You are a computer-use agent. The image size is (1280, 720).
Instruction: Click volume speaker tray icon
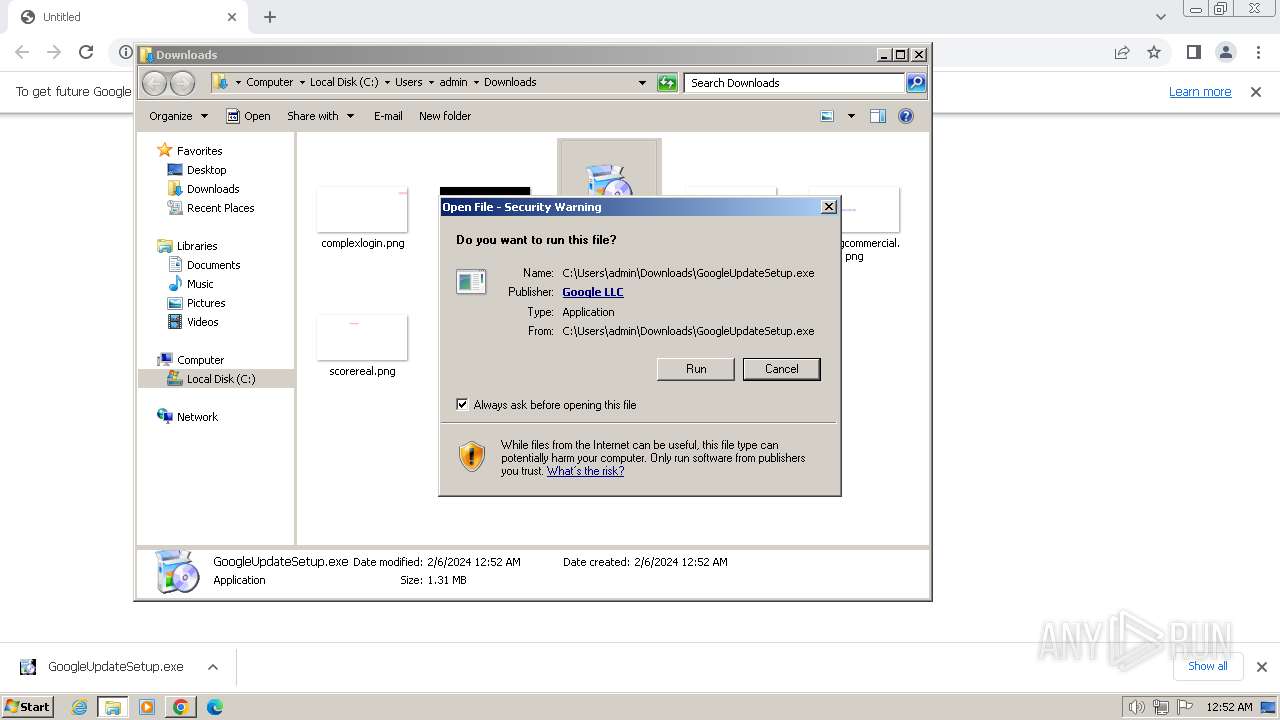1136,707
